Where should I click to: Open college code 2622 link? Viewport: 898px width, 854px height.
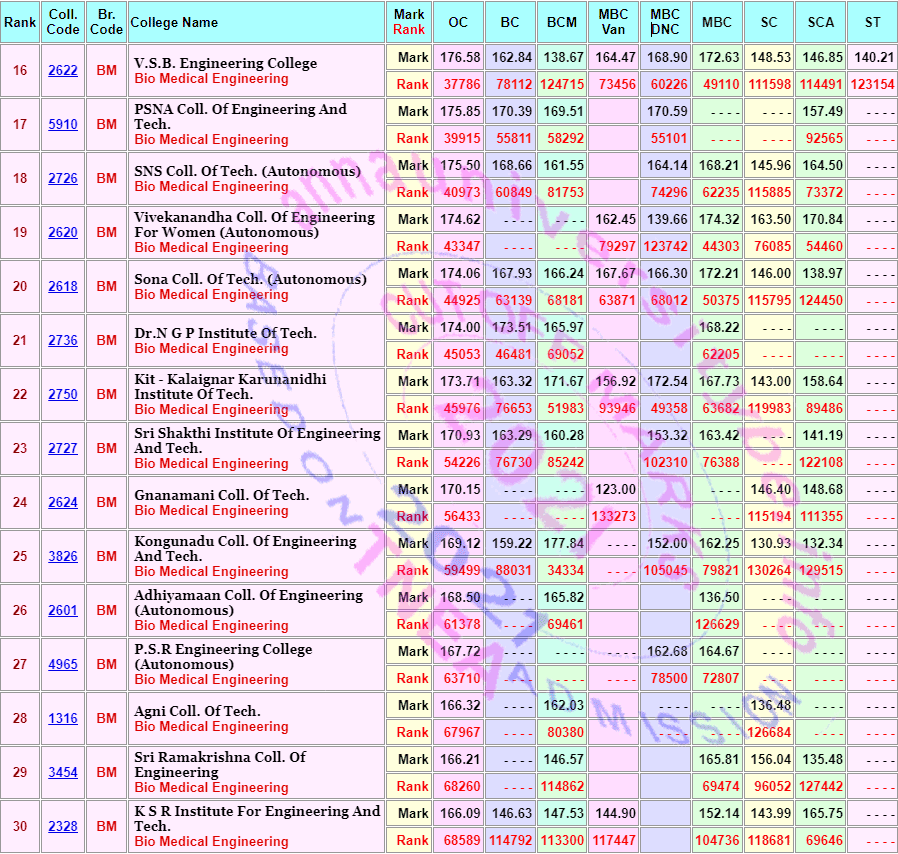63,70
